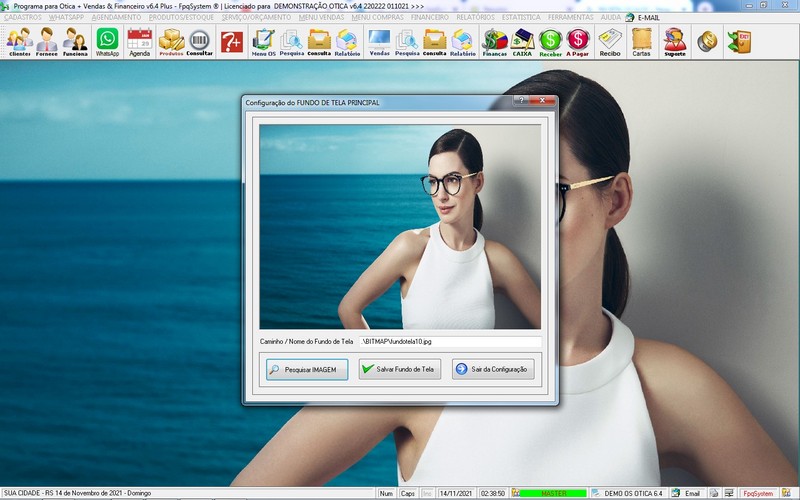This screenshot has width=800, height=500.
Task: Open the Suporte headset icon
Action: (675, 42)
